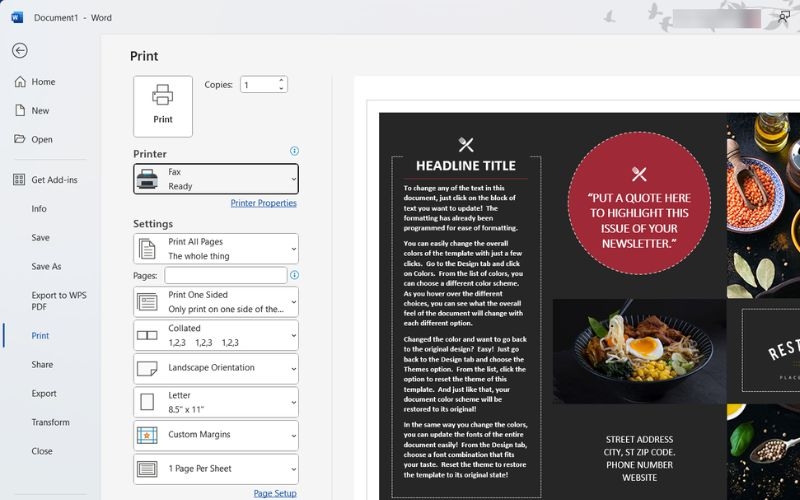Click the back arrow icon
Viewport: 800px width, 500px height.
(20, 51)
